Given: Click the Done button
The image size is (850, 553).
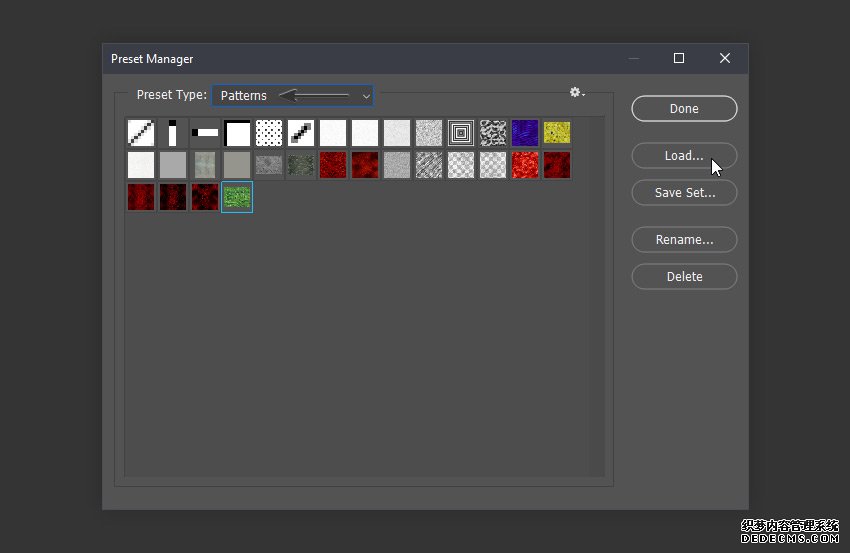Looking at the screenshot, I should coord(684,108).
